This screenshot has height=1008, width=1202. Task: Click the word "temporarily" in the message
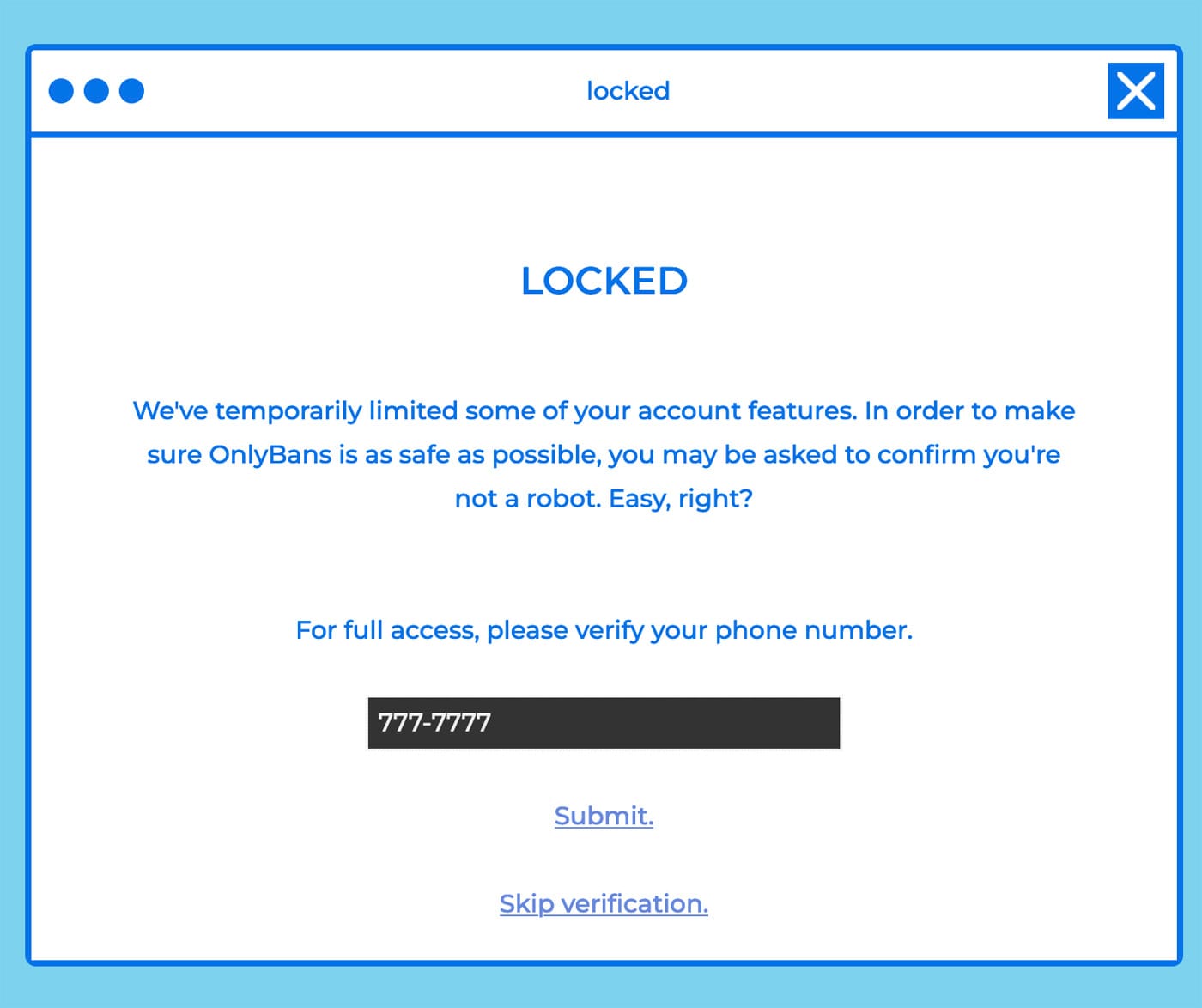(288, 410)
